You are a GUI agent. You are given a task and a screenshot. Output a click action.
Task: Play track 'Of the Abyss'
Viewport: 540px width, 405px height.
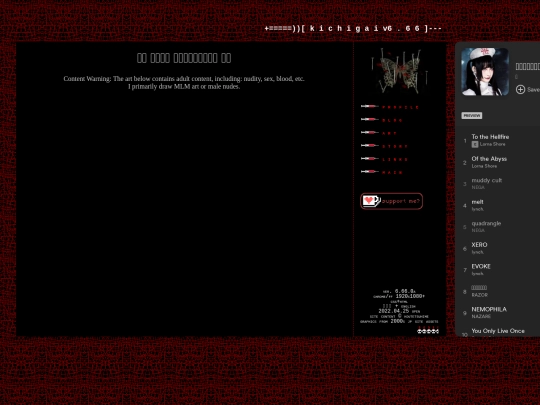click(x=489, y=159)
